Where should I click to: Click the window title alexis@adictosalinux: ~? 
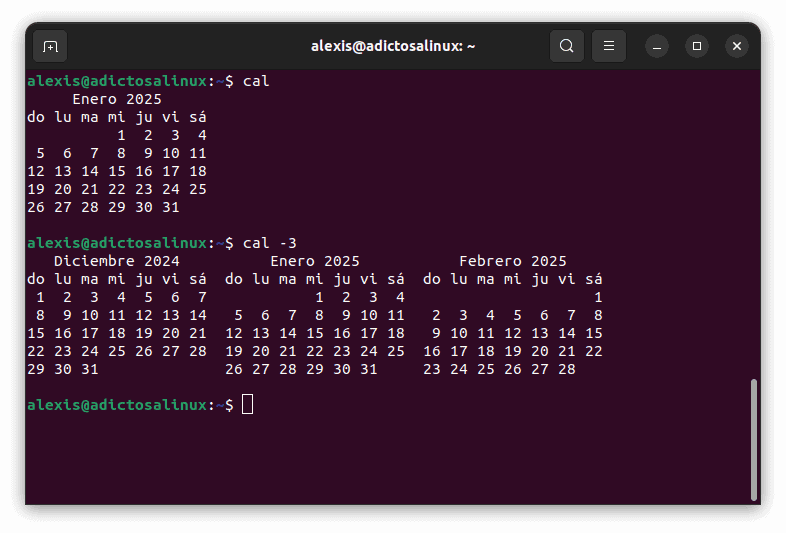[x=392, y=46]
